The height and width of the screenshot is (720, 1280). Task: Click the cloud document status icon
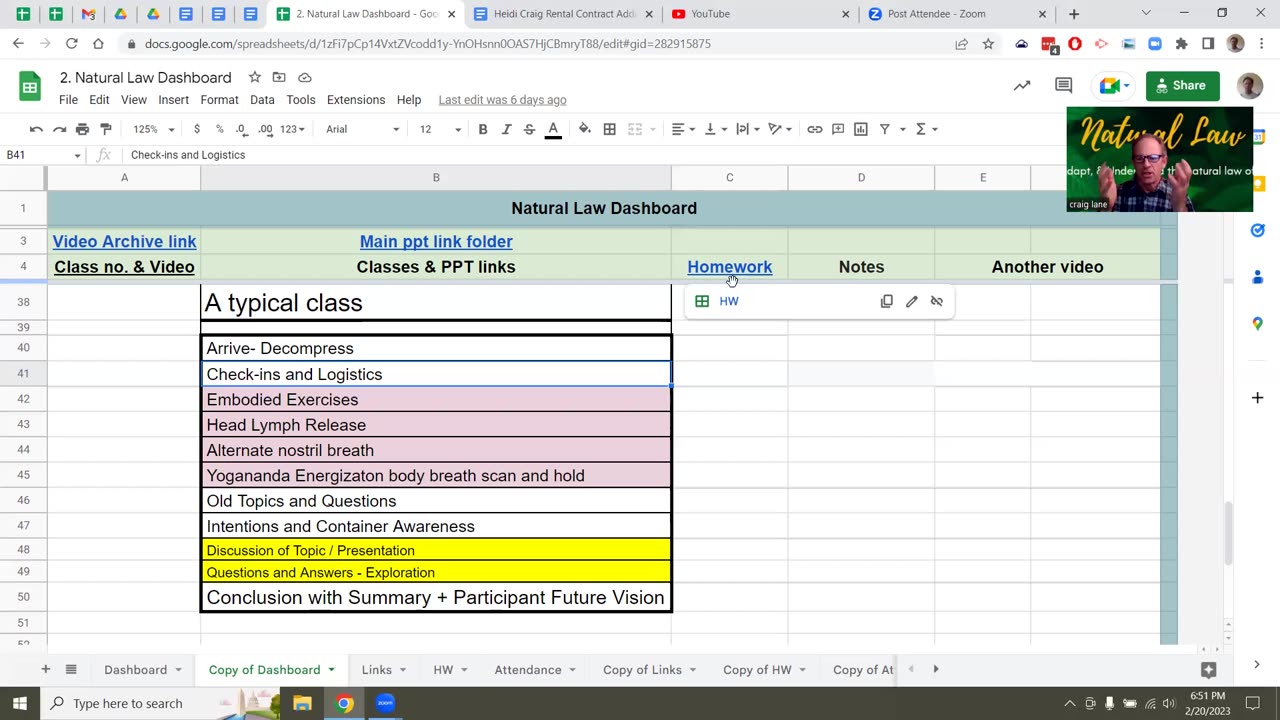pyautogui.click(x=305, y=77)
